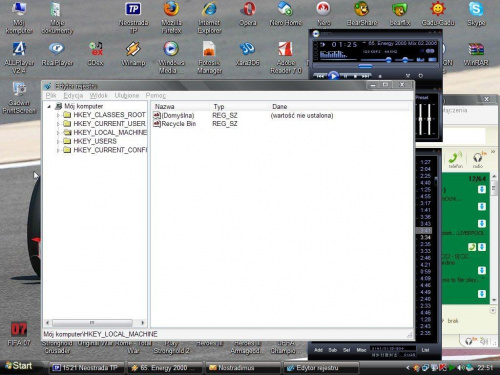Switch to the Nostradimus taskbar window

242,368
